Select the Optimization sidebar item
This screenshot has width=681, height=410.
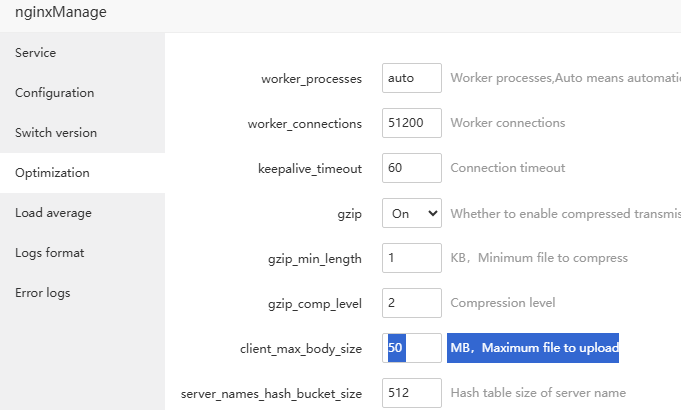coord(52,173)
